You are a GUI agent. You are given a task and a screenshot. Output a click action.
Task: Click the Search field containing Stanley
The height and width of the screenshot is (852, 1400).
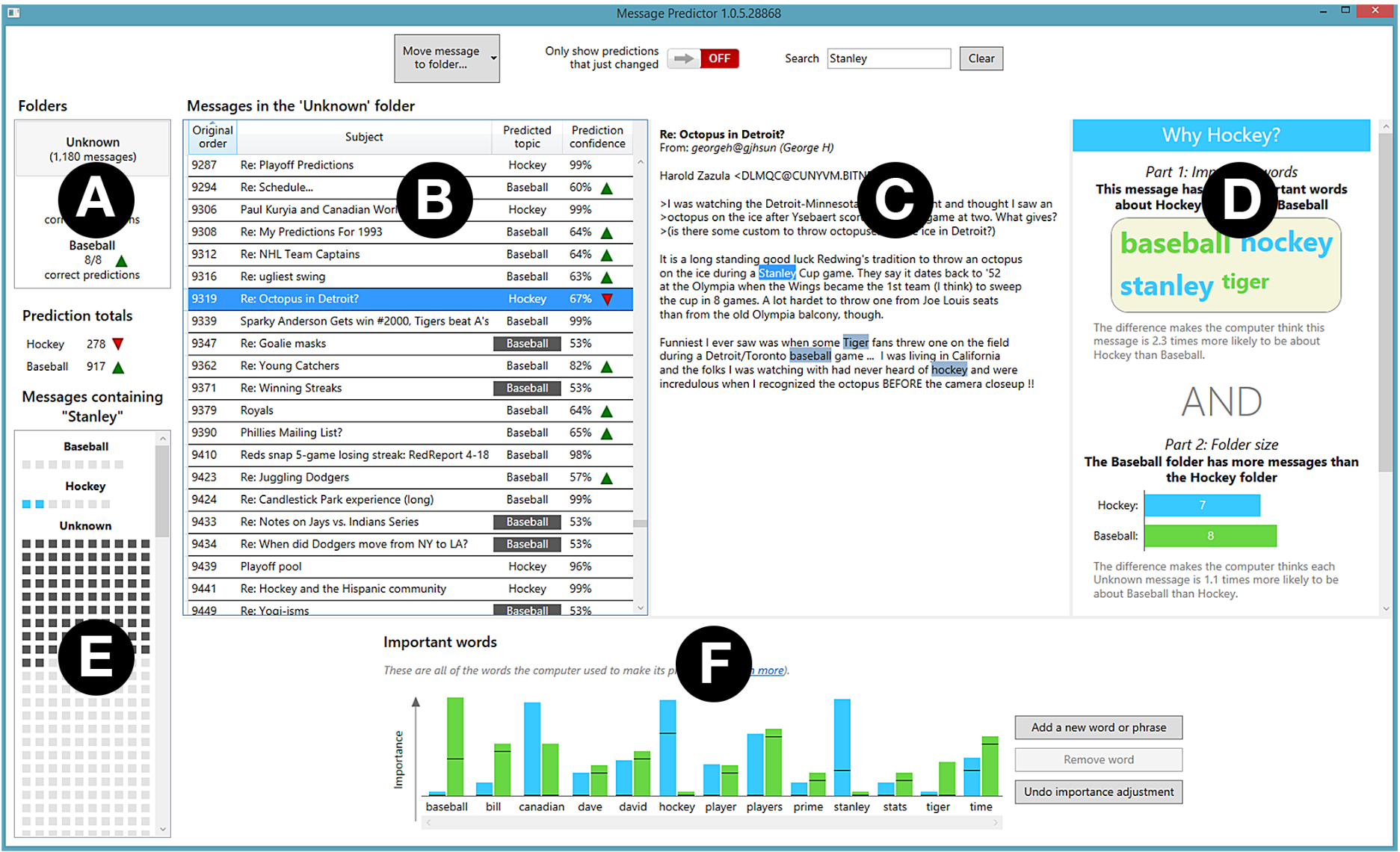[x=888, y=58]
